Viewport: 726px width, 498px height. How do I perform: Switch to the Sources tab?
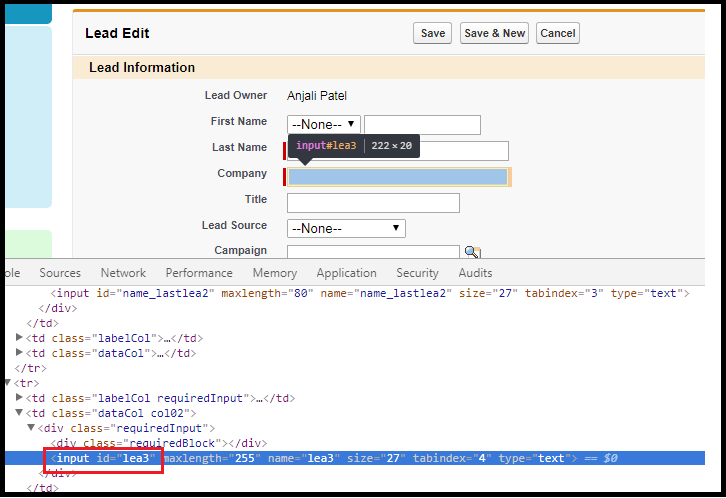click(x=60, y=273)
